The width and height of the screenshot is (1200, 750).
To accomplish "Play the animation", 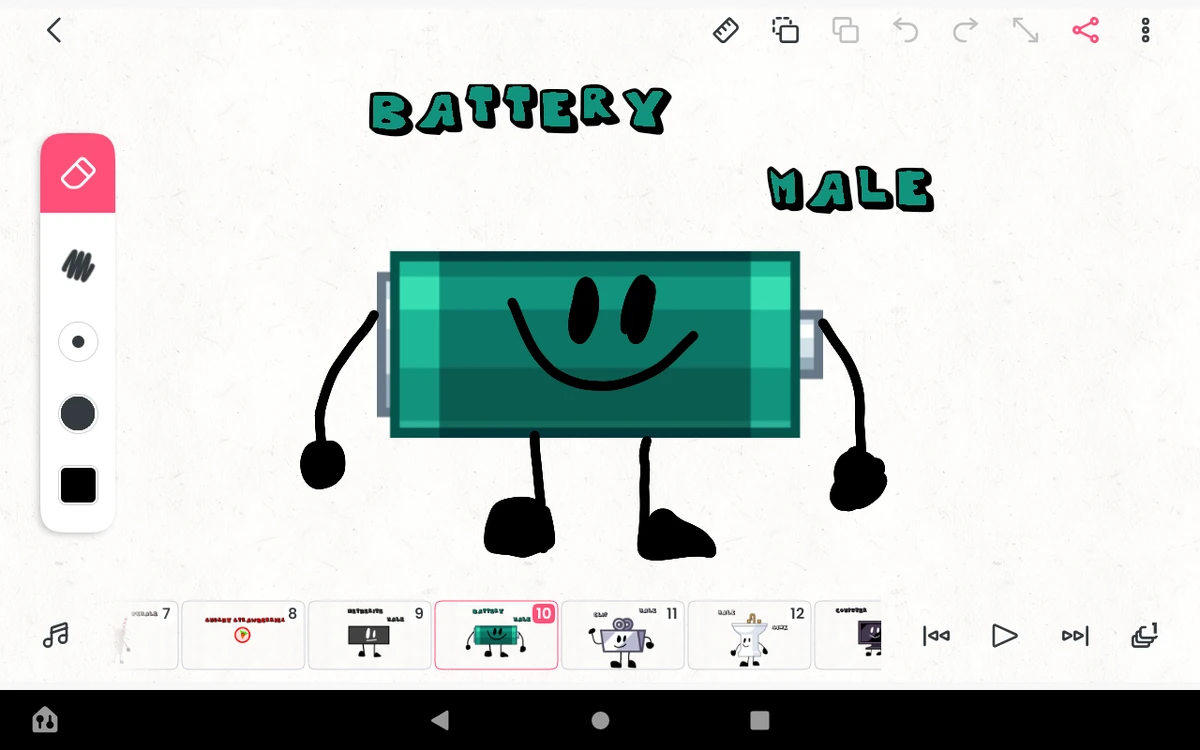I will (x=1004, y=635).
